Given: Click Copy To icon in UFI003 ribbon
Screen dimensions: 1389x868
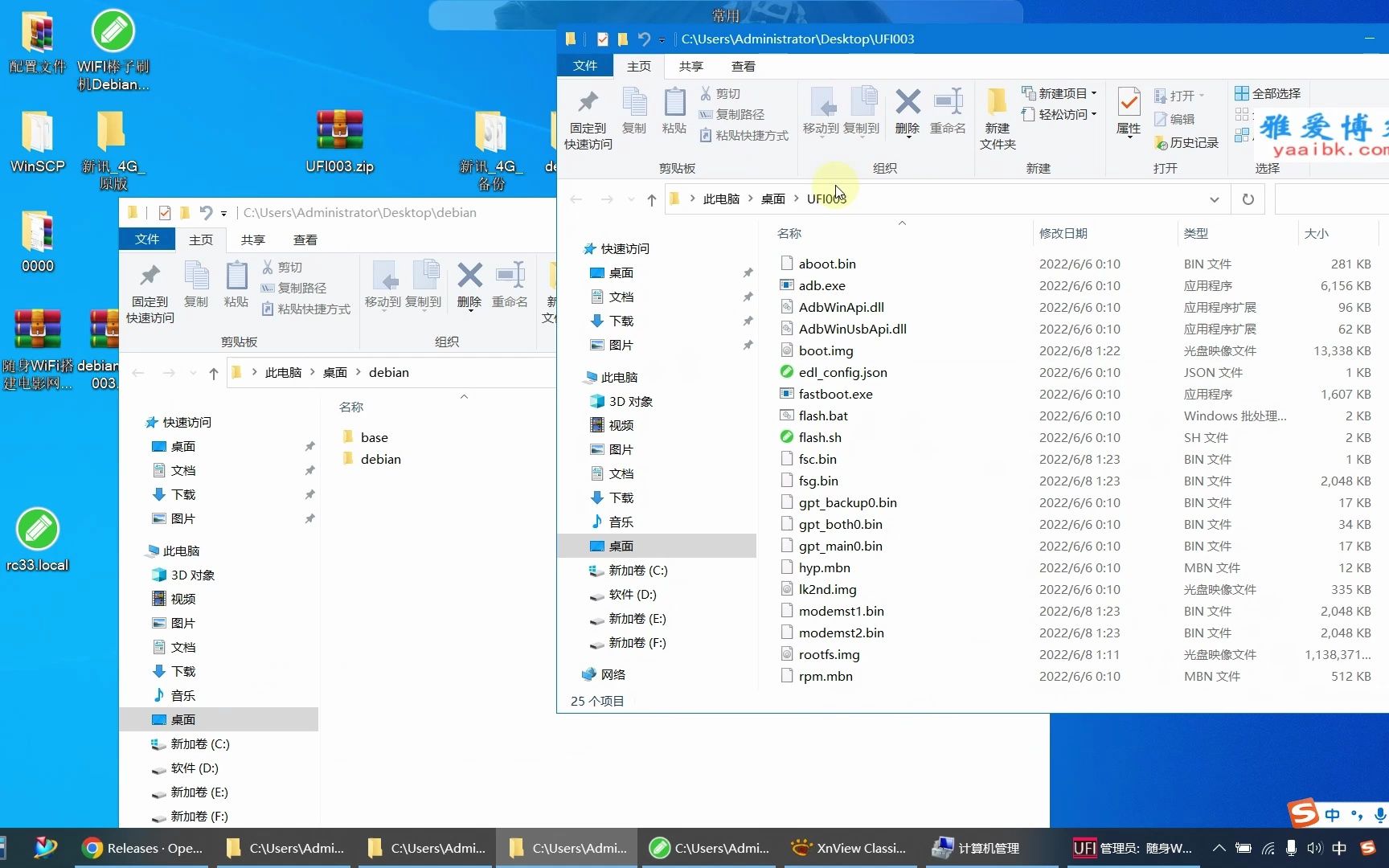Looking at the screenshot, I should pyautogui.click(x=862, y=113).
